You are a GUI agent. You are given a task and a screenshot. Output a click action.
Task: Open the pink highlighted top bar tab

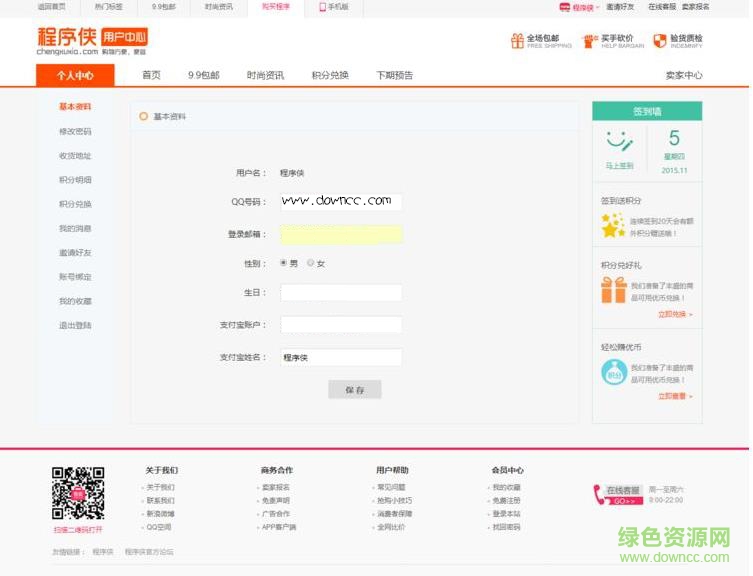(276, 7)
